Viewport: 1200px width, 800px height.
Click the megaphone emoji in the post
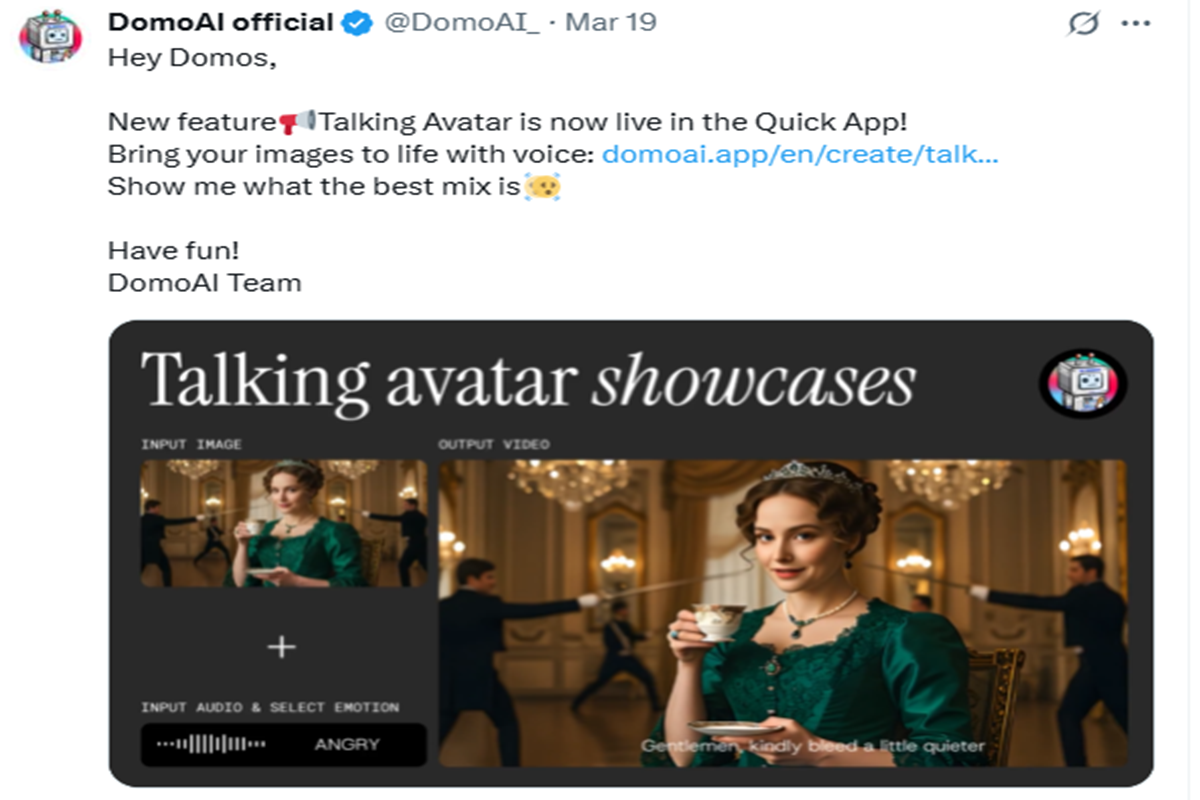click(x=297, y=122)
